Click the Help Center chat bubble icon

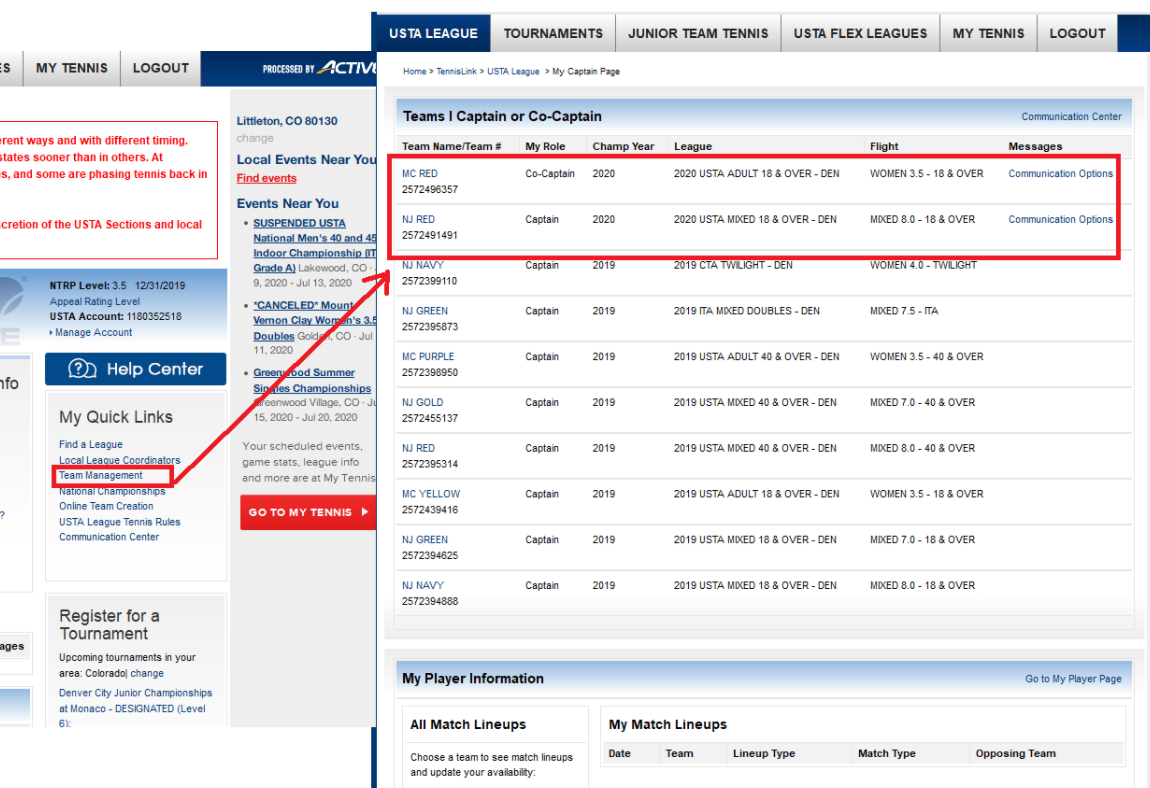(82, 369)
